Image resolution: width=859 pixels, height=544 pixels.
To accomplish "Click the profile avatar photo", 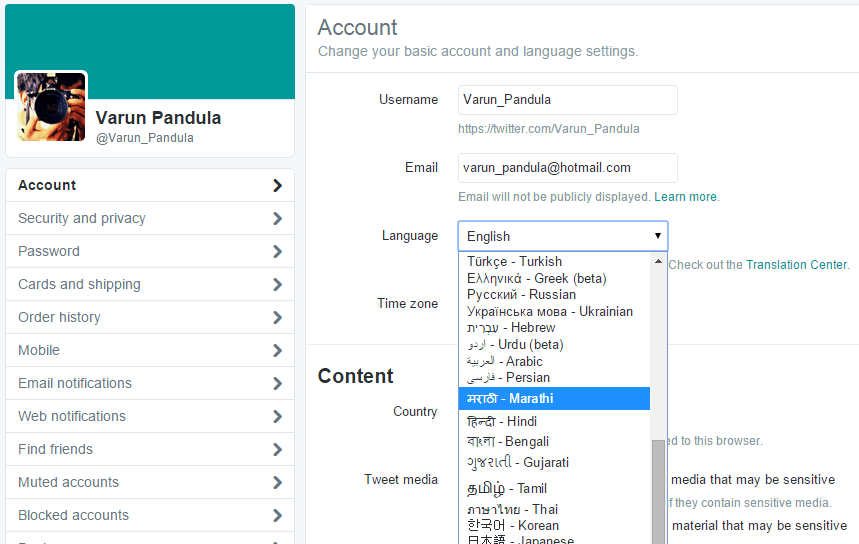I will (51, 106).
